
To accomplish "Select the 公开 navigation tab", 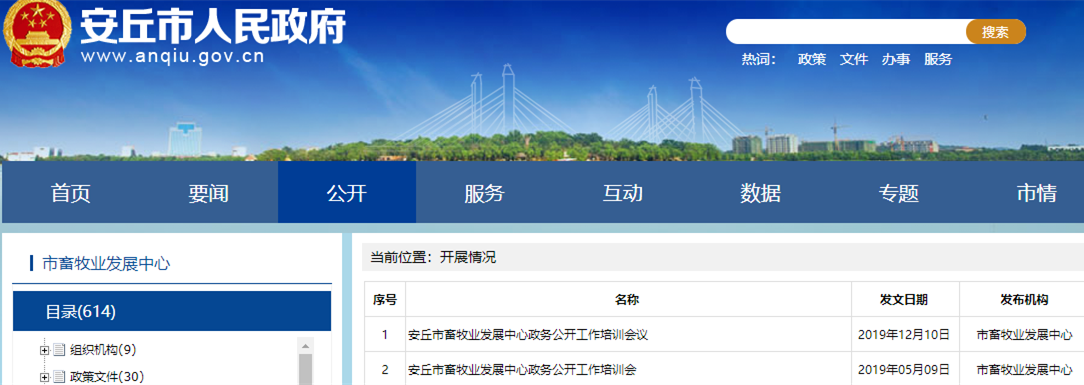I will click(347, 193).
